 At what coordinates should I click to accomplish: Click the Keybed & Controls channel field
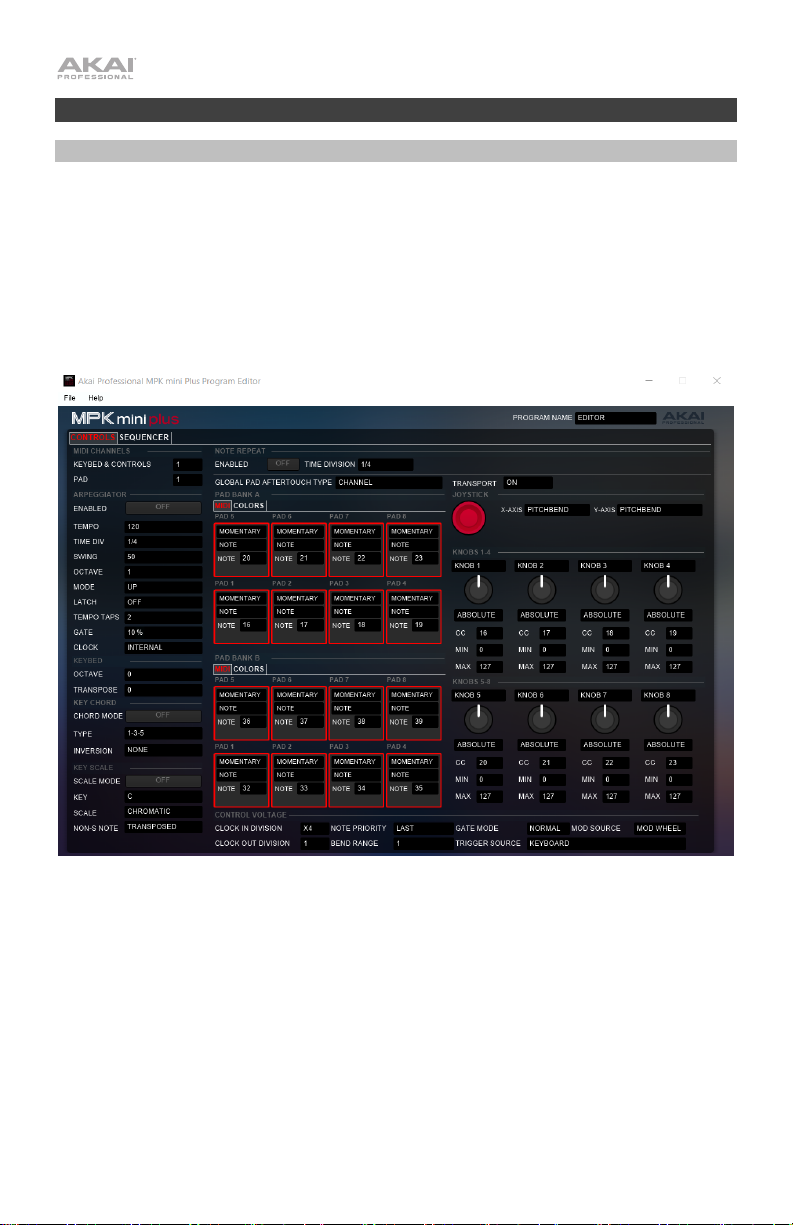(187, 465)
